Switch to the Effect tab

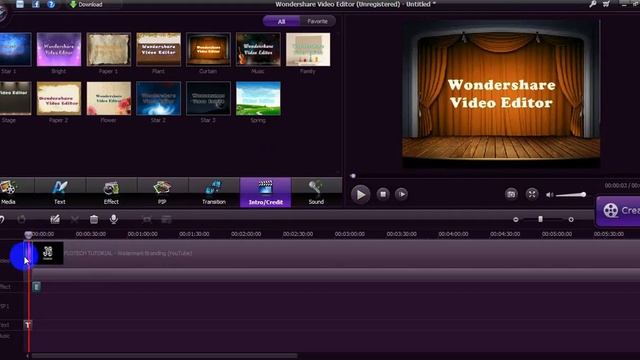tap(111, 193)
